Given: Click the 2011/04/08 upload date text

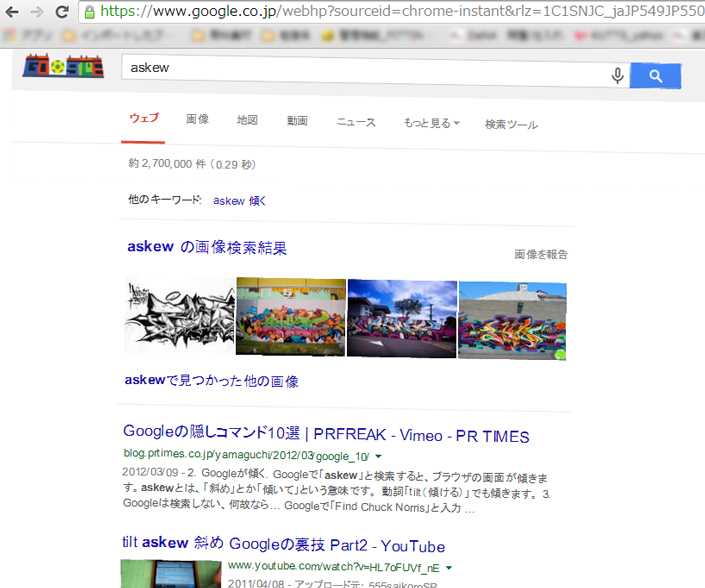Looking at the screenshot, I should (256, 583).
